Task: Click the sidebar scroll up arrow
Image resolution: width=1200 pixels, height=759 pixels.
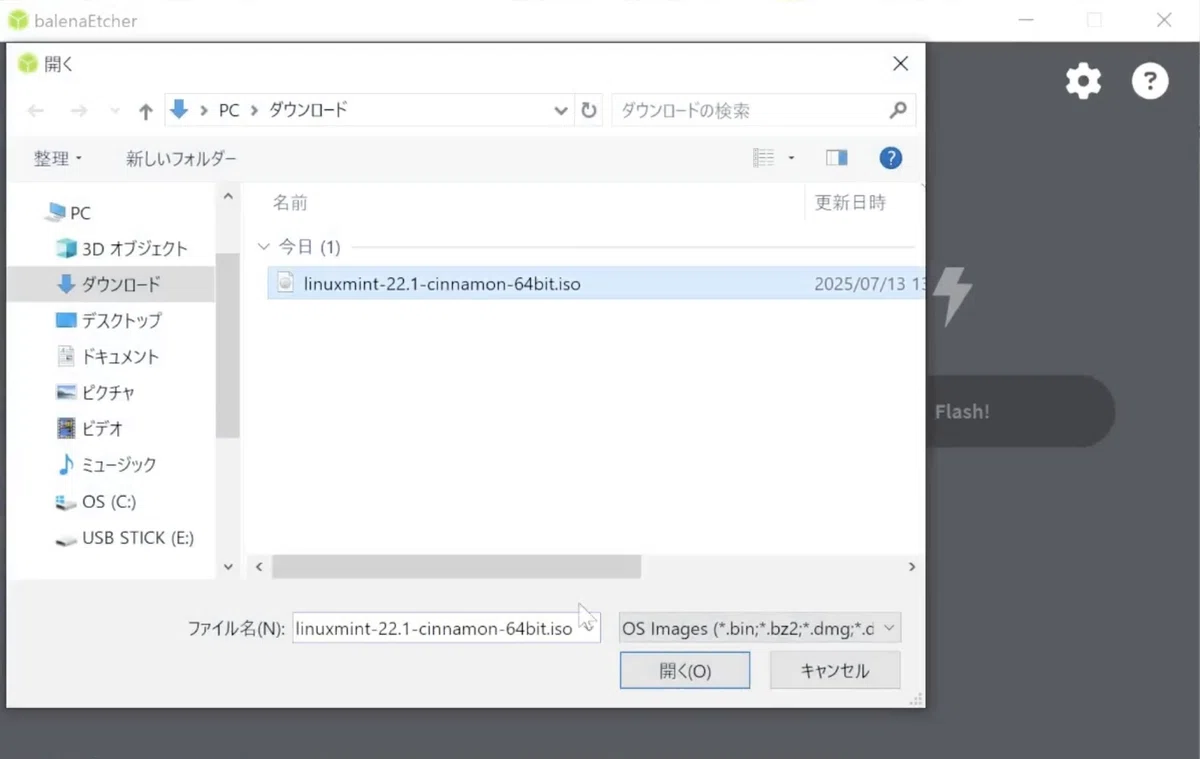Action: (228, 196)
